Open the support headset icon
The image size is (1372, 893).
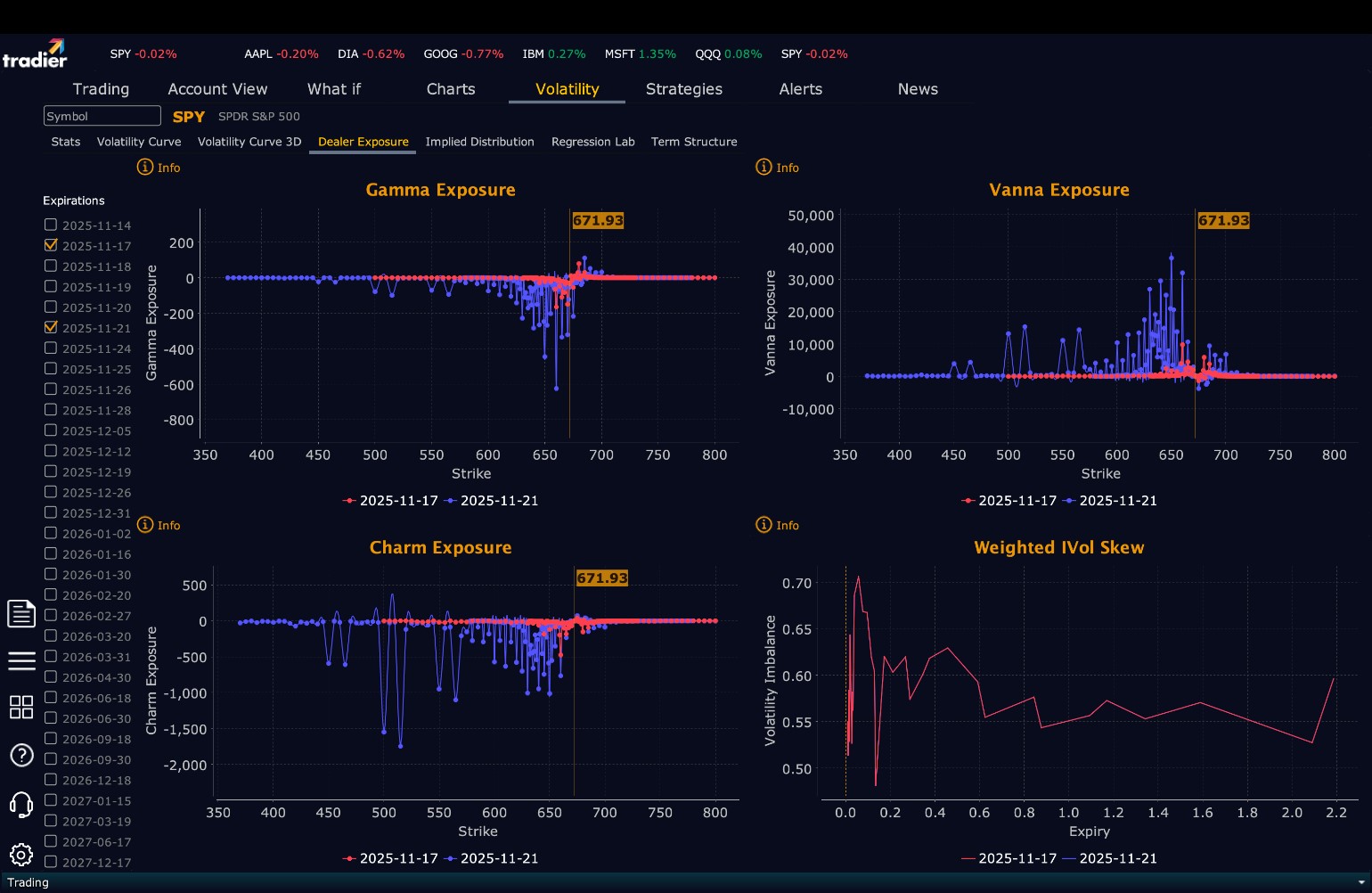pyautogui.click(x=21, y=804)
